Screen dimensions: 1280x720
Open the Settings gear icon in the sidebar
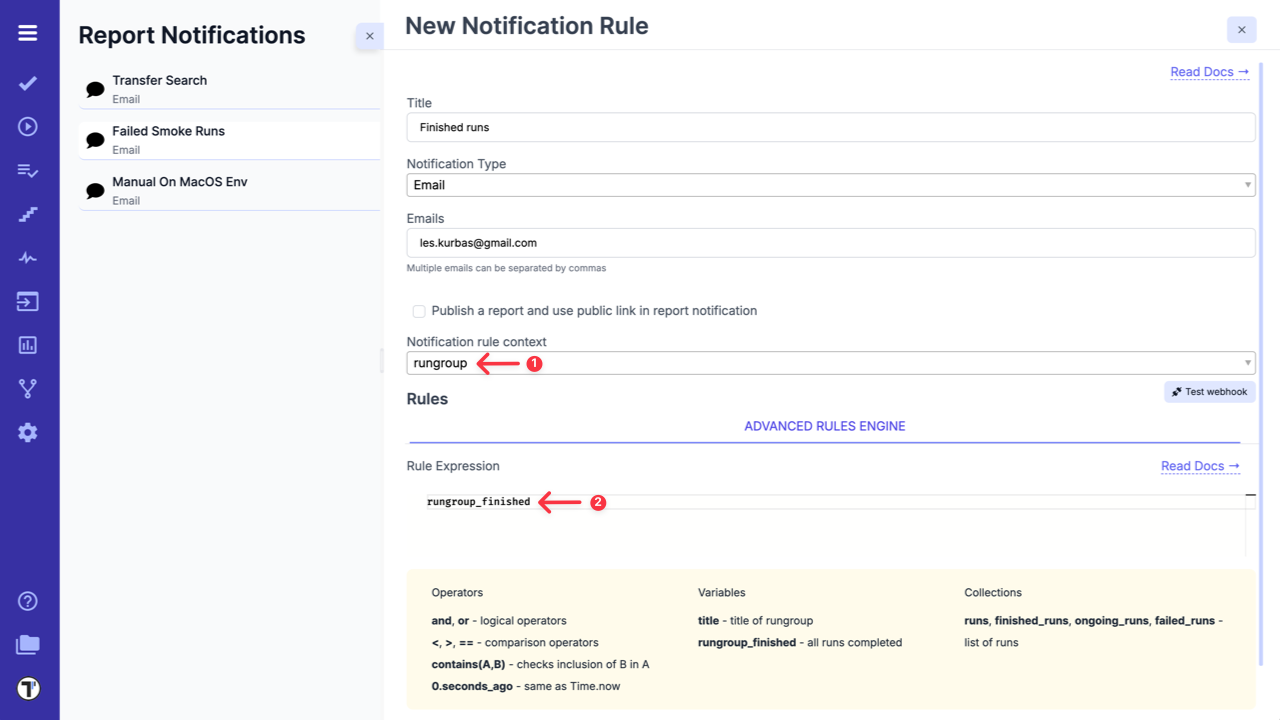(x=28, y=432)
